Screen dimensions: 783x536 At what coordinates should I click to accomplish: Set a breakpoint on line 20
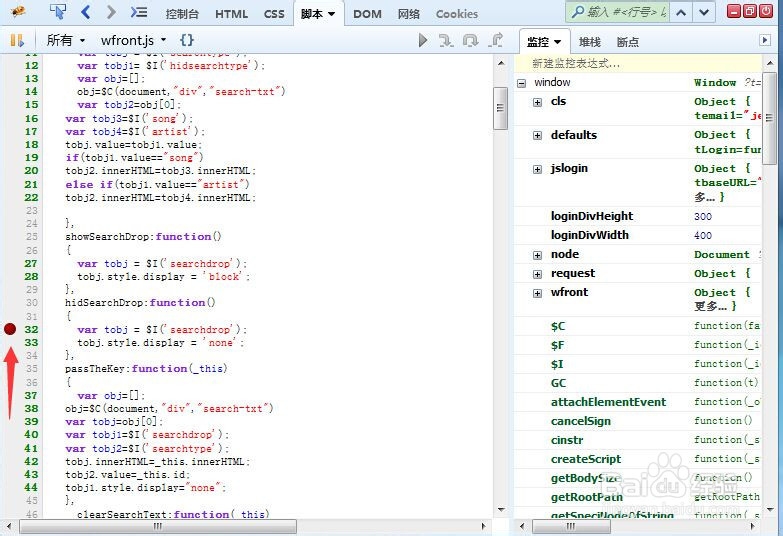[10, 170]
